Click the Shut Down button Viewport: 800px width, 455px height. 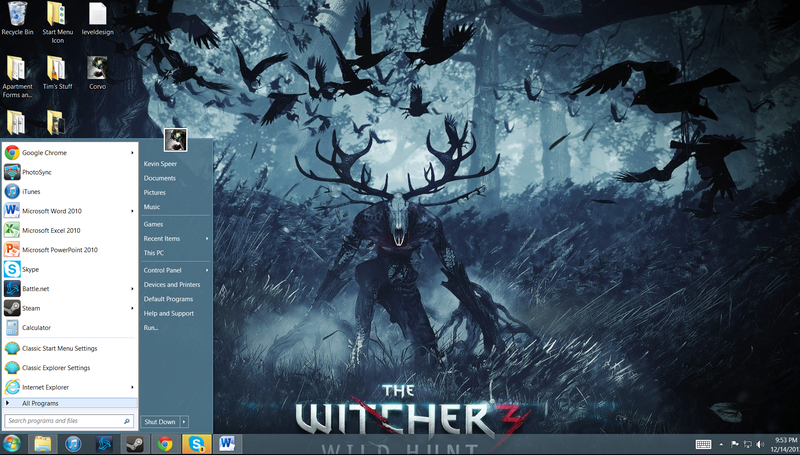[160, 421]
